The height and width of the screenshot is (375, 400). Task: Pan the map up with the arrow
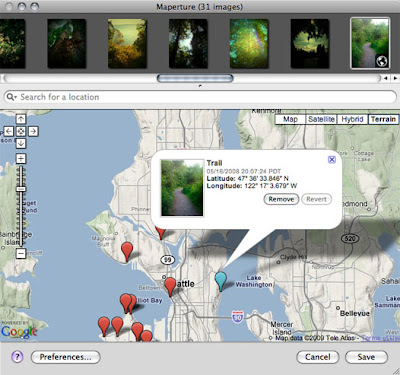21,119
